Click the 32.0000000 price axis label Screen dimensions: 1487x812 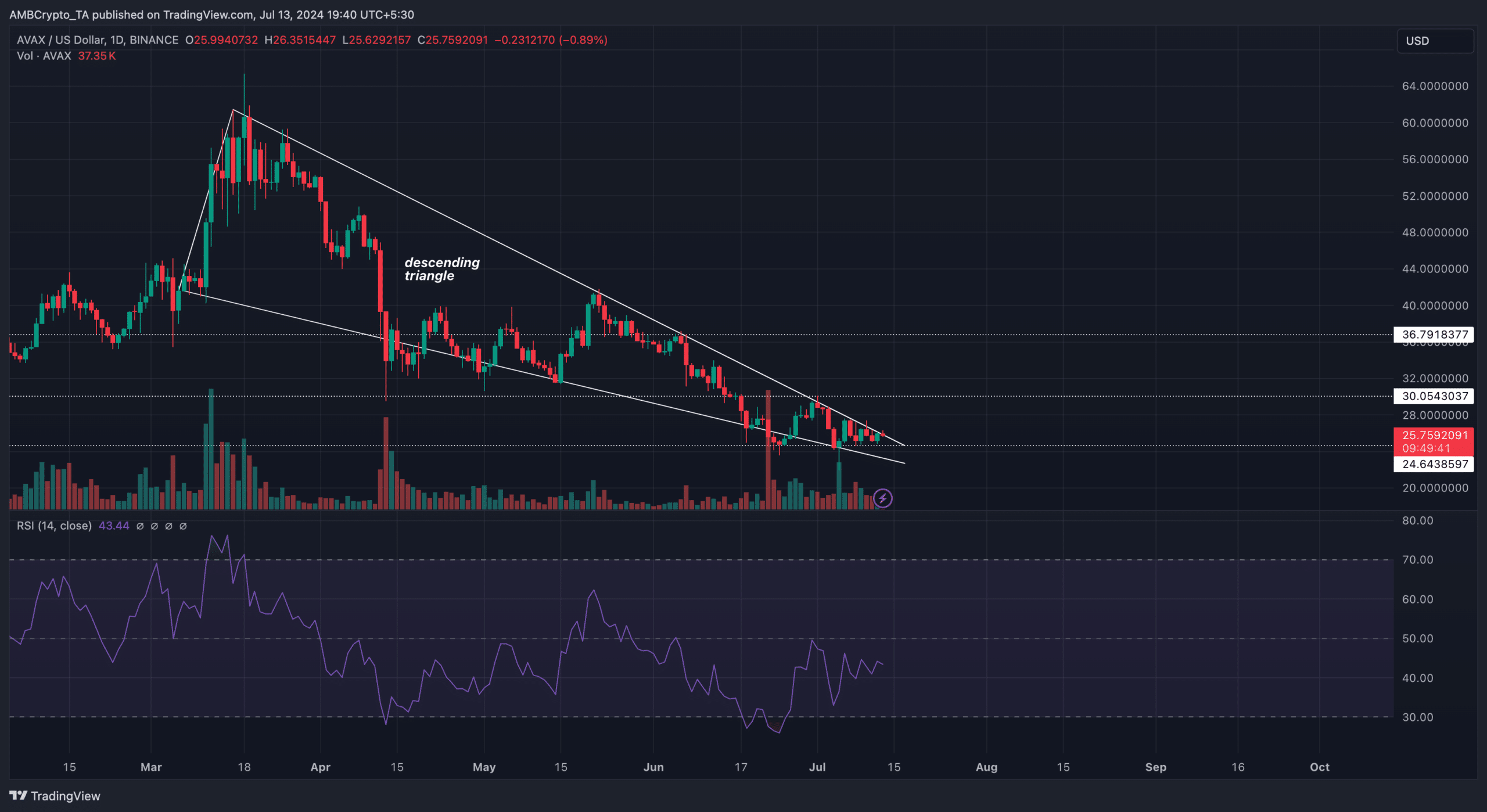click(x=1435, y=378)
